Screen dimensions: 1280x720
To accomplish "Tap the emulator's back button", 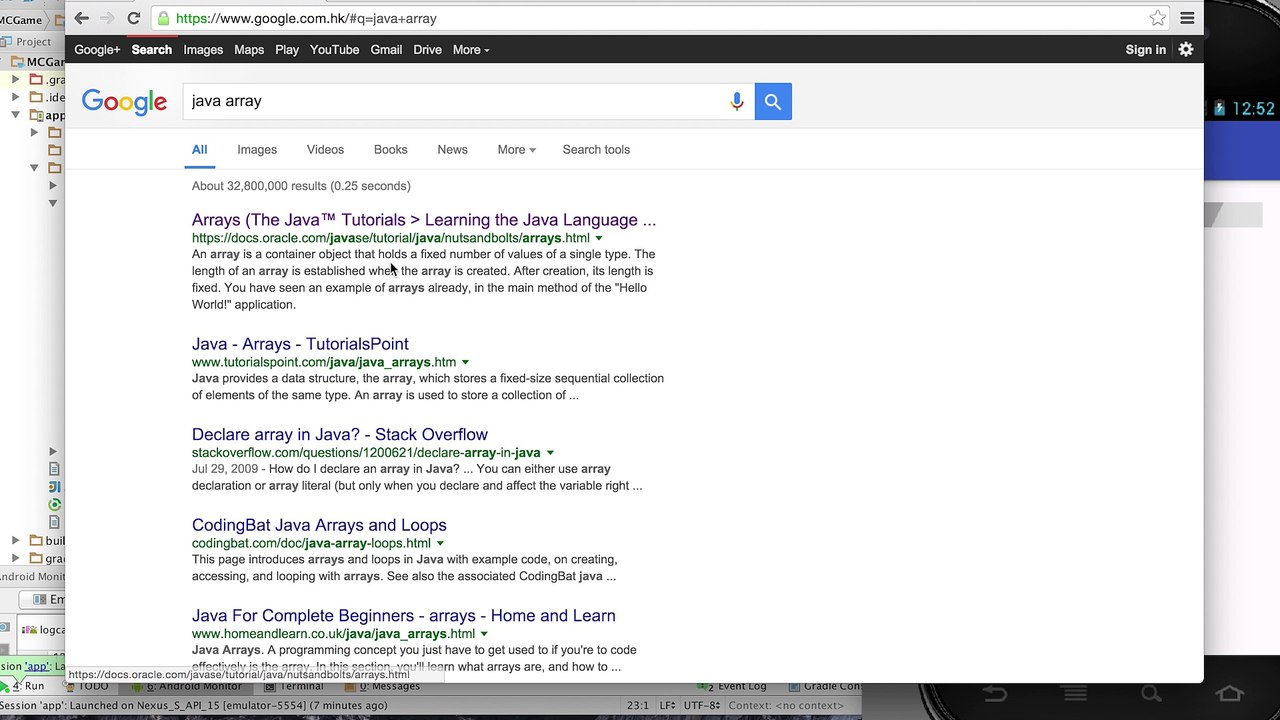I will tap(994, 693).
